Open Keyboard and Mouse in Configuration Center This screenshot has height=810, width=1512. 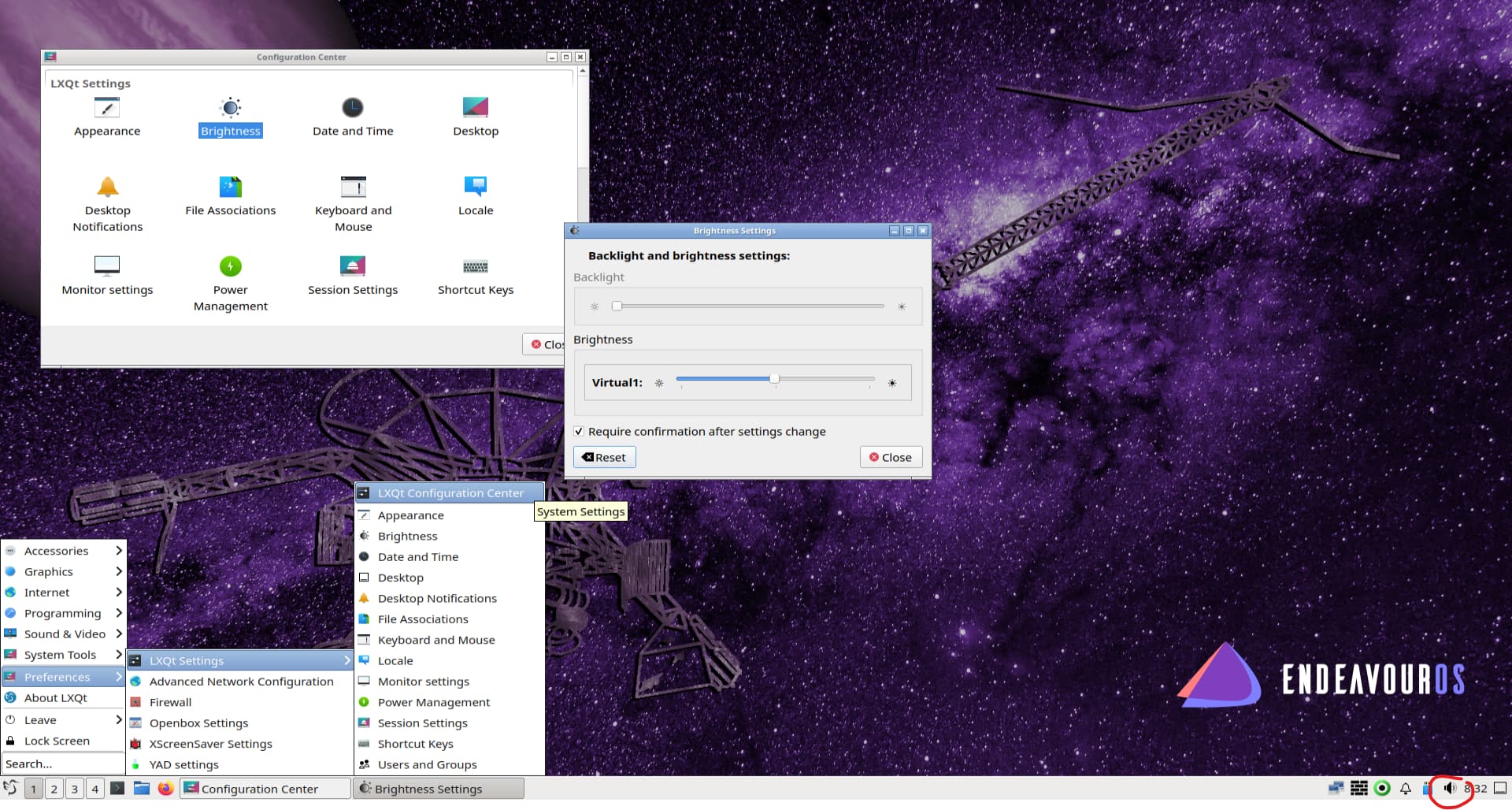353,204
